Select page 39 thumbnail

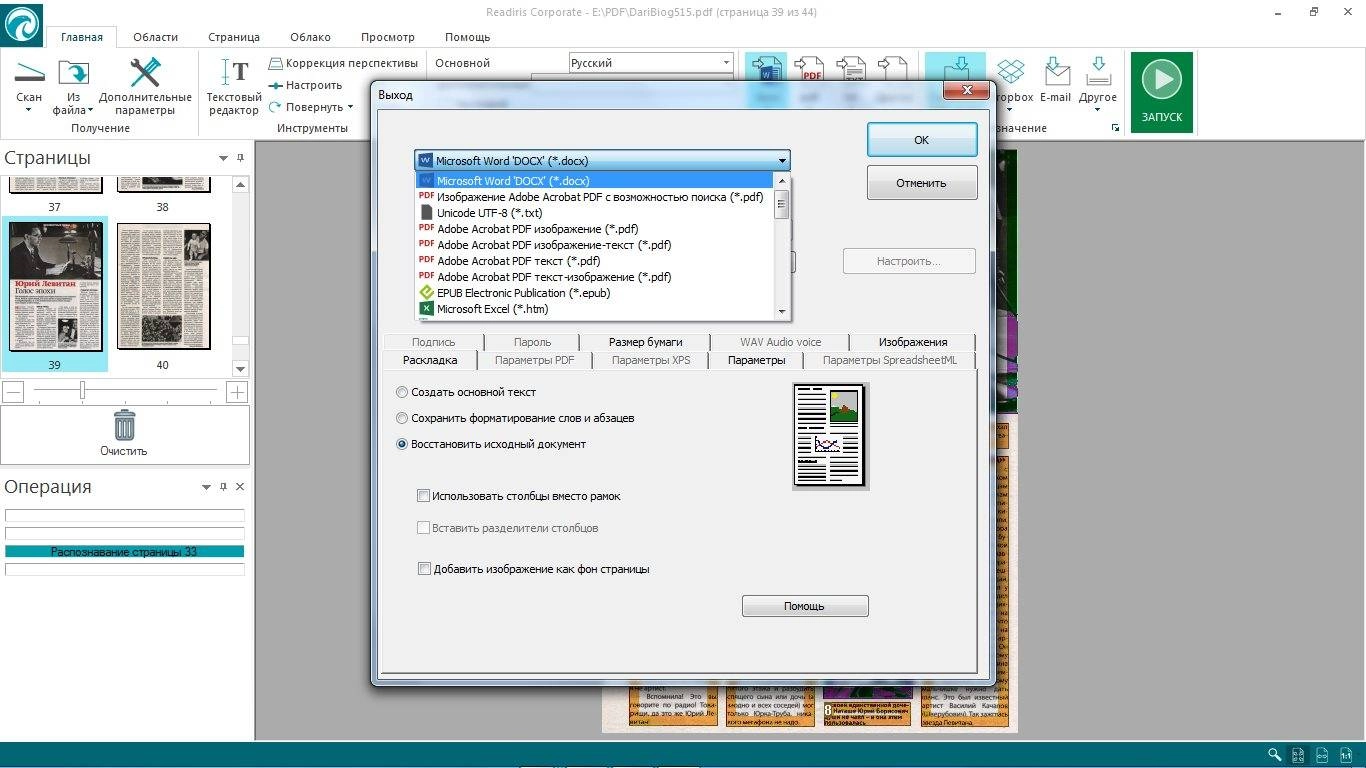(55, 286)
